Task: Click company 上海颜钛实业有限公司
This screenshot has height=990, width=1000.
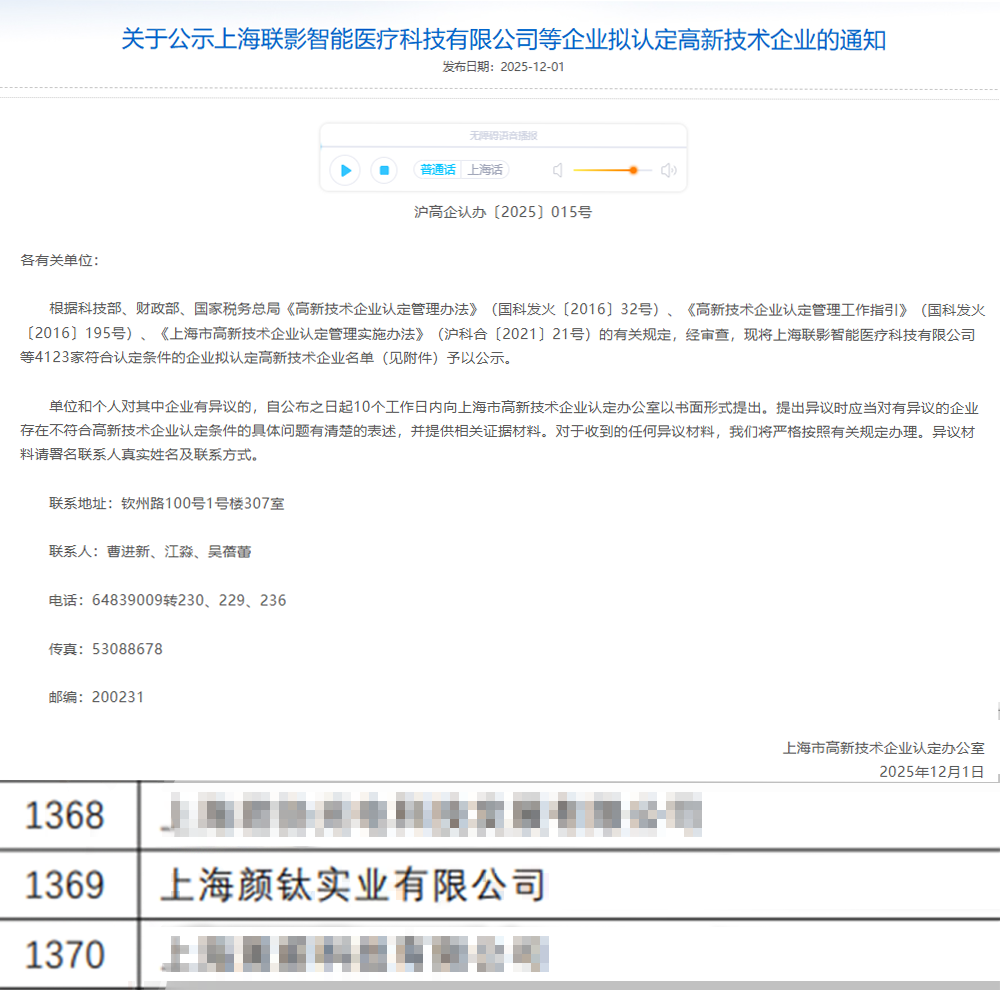Action: pos(353,885)
